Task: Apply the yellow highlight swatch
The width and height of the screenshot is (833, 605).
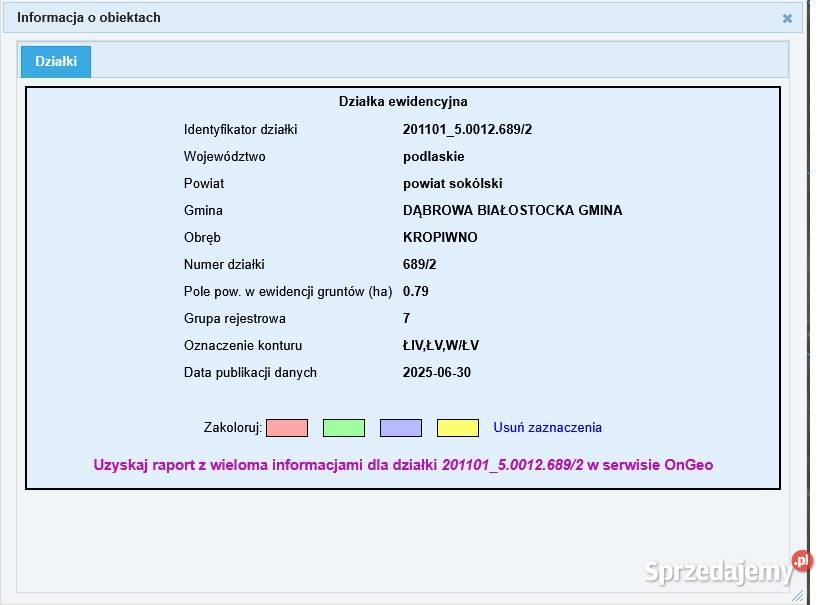Action: coord(457,428)
